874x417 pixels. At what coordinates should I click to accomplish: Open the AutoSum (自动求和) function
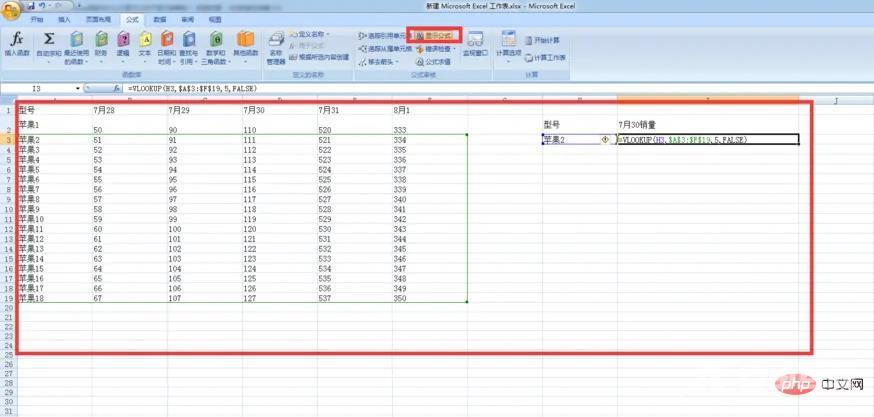point(47,44)
